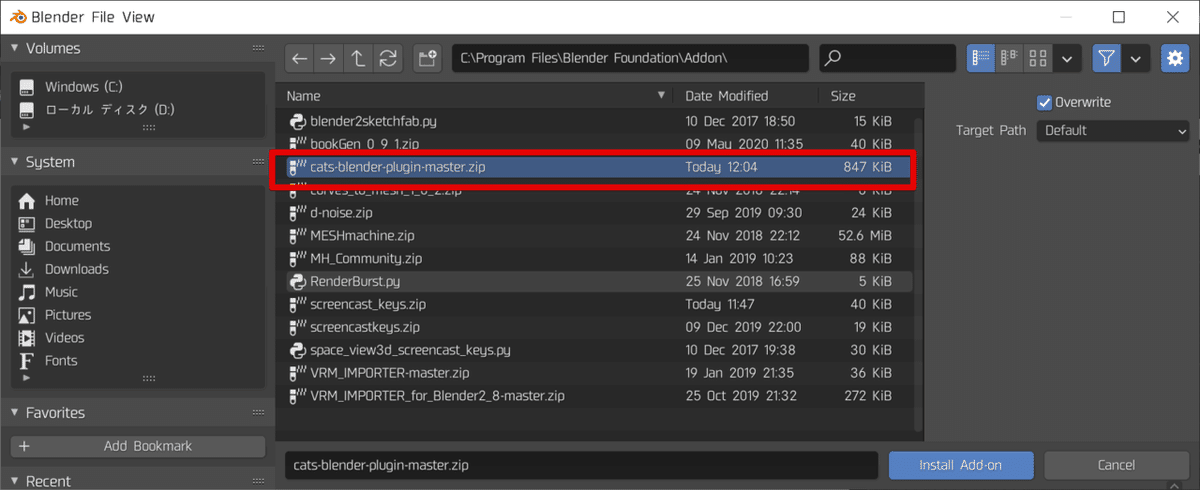Select MH_Community.zip file
Screen dimensions: 1200x490
[594, 258]
